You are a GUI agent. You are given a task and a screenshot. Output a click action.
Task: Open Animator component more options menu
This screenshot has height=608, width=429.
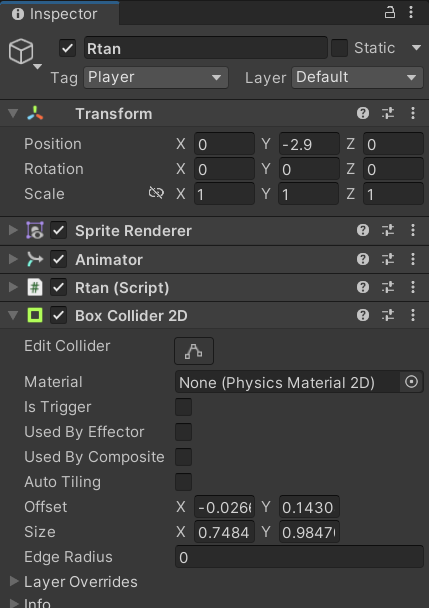pos(413,259)
